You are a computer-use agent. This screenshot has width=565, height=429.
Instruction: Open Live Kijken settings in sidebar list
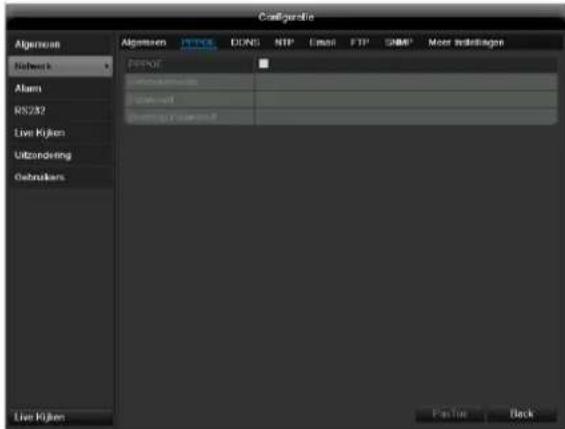[60, 133]
